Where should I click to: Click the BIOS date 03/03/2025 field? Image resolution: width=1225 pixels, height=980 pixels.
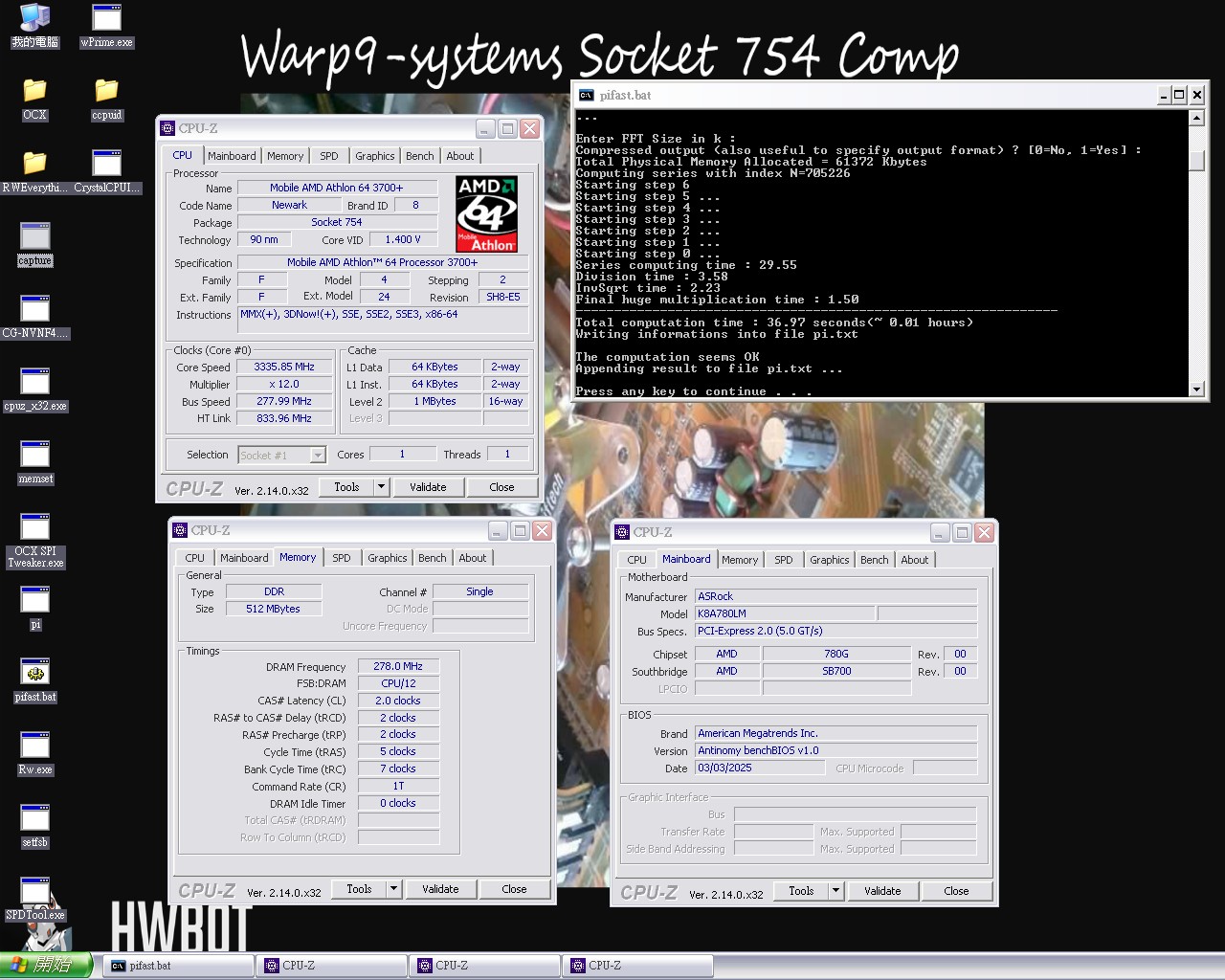[x=760, y=768]
